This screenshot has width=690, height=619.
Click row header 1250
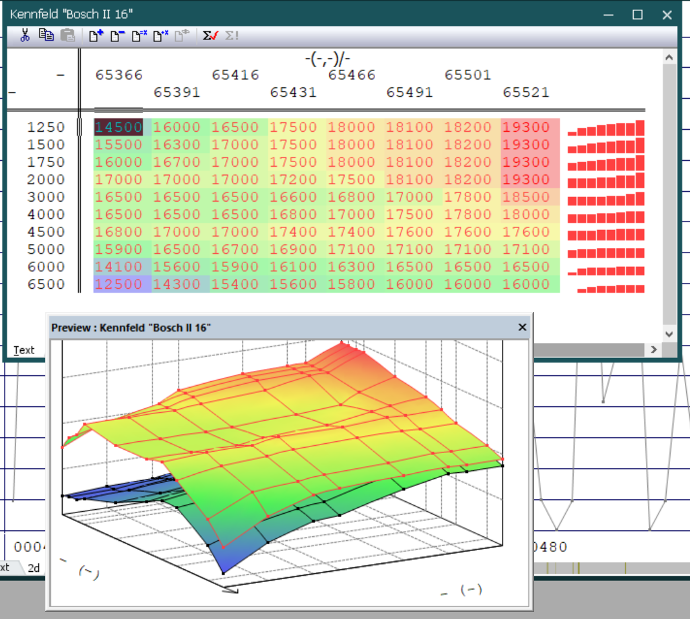(x=46, y=127)
